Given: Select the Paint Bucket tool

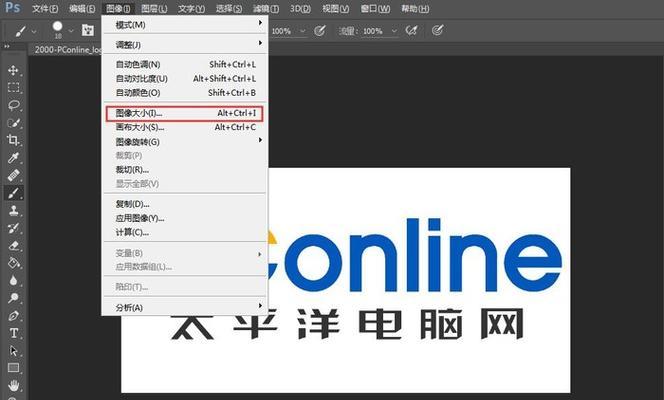Looking at the screenshot, I should click(13, 263).
